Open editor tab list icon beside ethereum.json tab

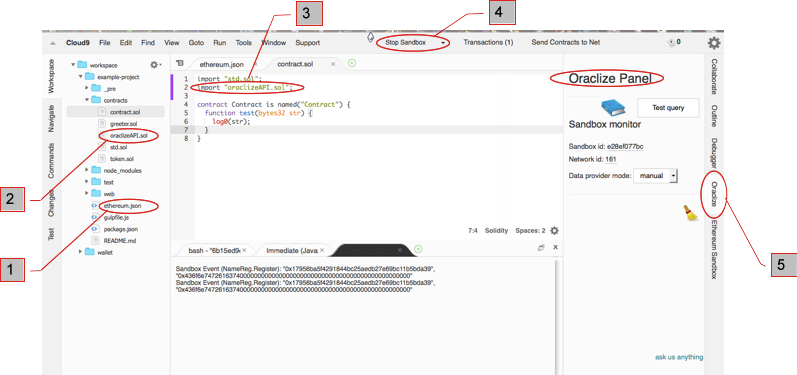(179, 64)
